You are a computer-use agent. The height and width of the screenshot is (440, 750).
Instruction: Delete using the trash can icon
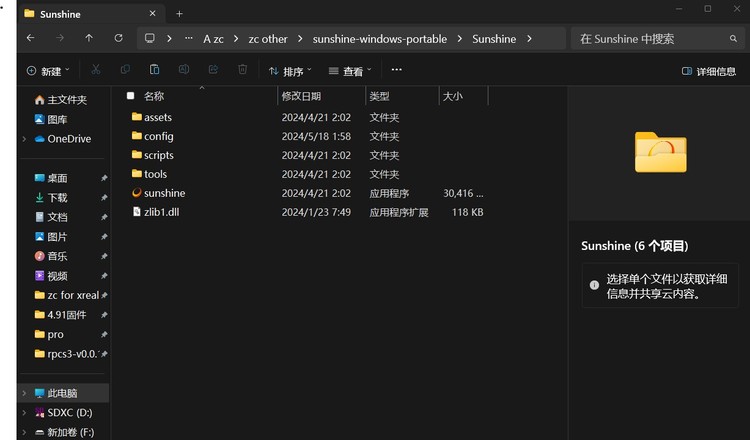coord(243,70)
